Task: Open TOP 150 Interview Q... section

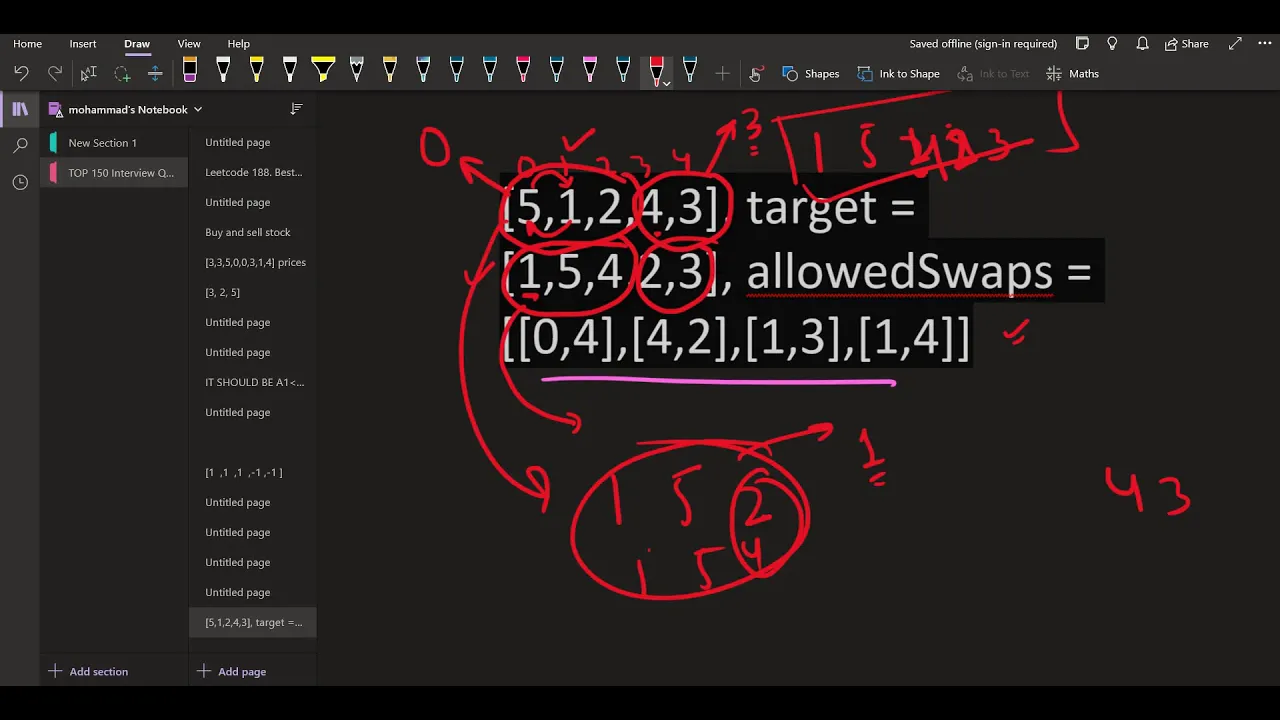Action: click(x=114, y=173)
